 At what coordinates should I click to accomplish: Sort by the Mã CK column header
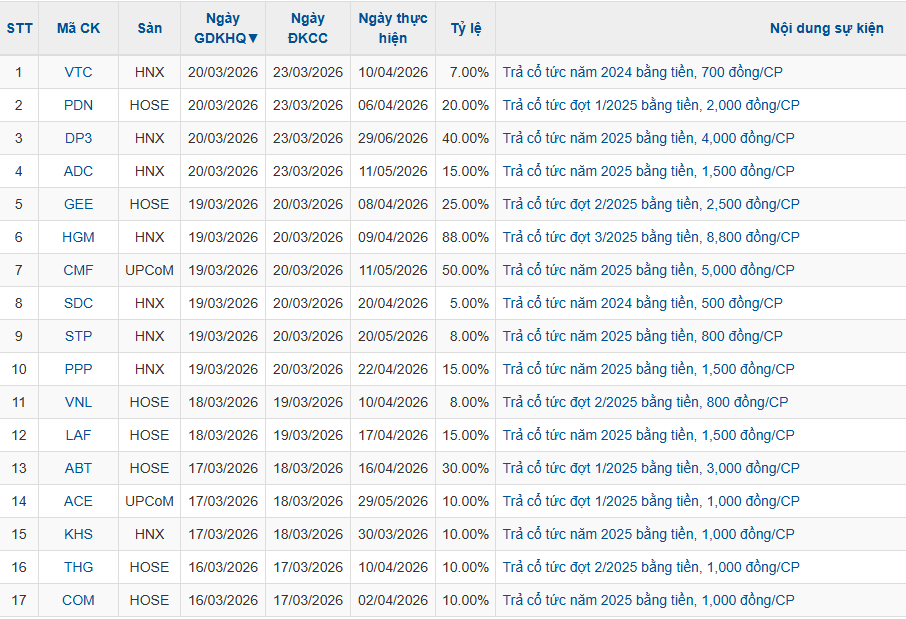(78, 28)
